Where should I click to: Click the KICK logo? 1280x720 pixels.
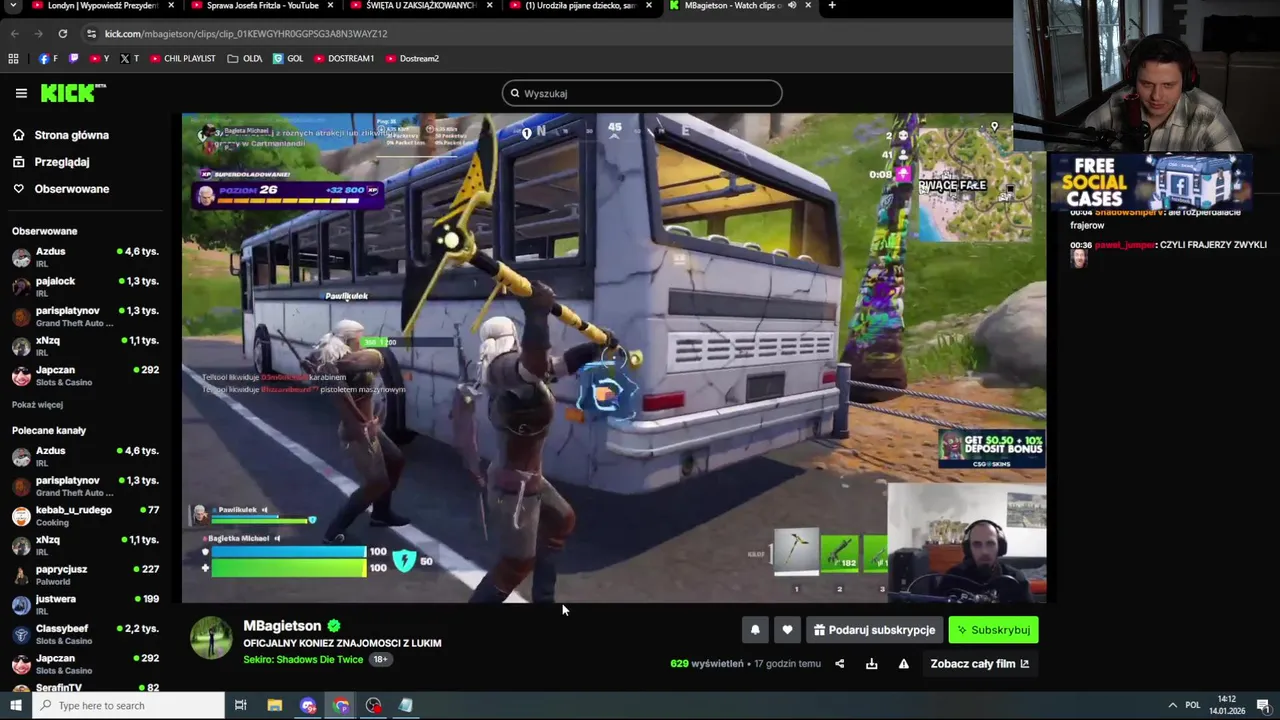[x=73, y=93]
